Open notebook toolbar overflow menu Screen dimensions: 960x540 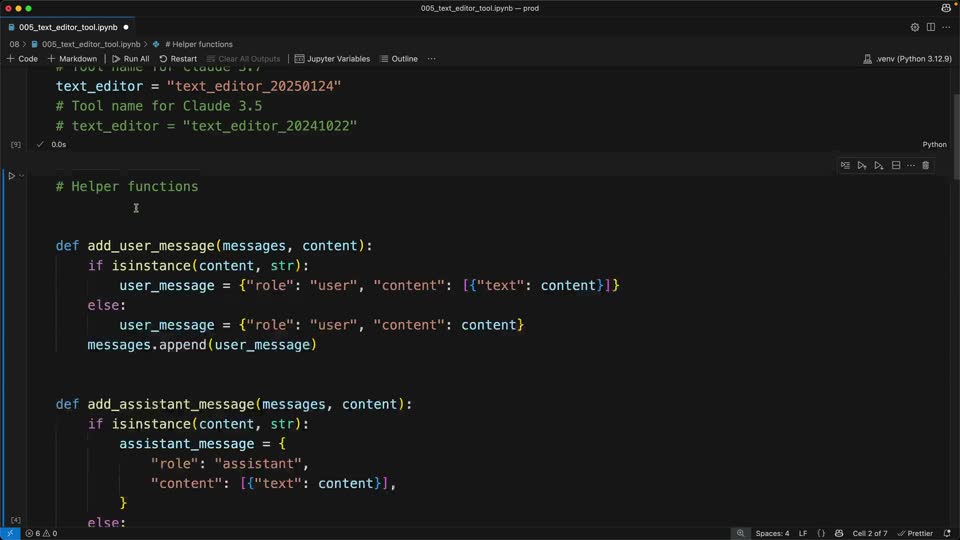click(432, 59)
